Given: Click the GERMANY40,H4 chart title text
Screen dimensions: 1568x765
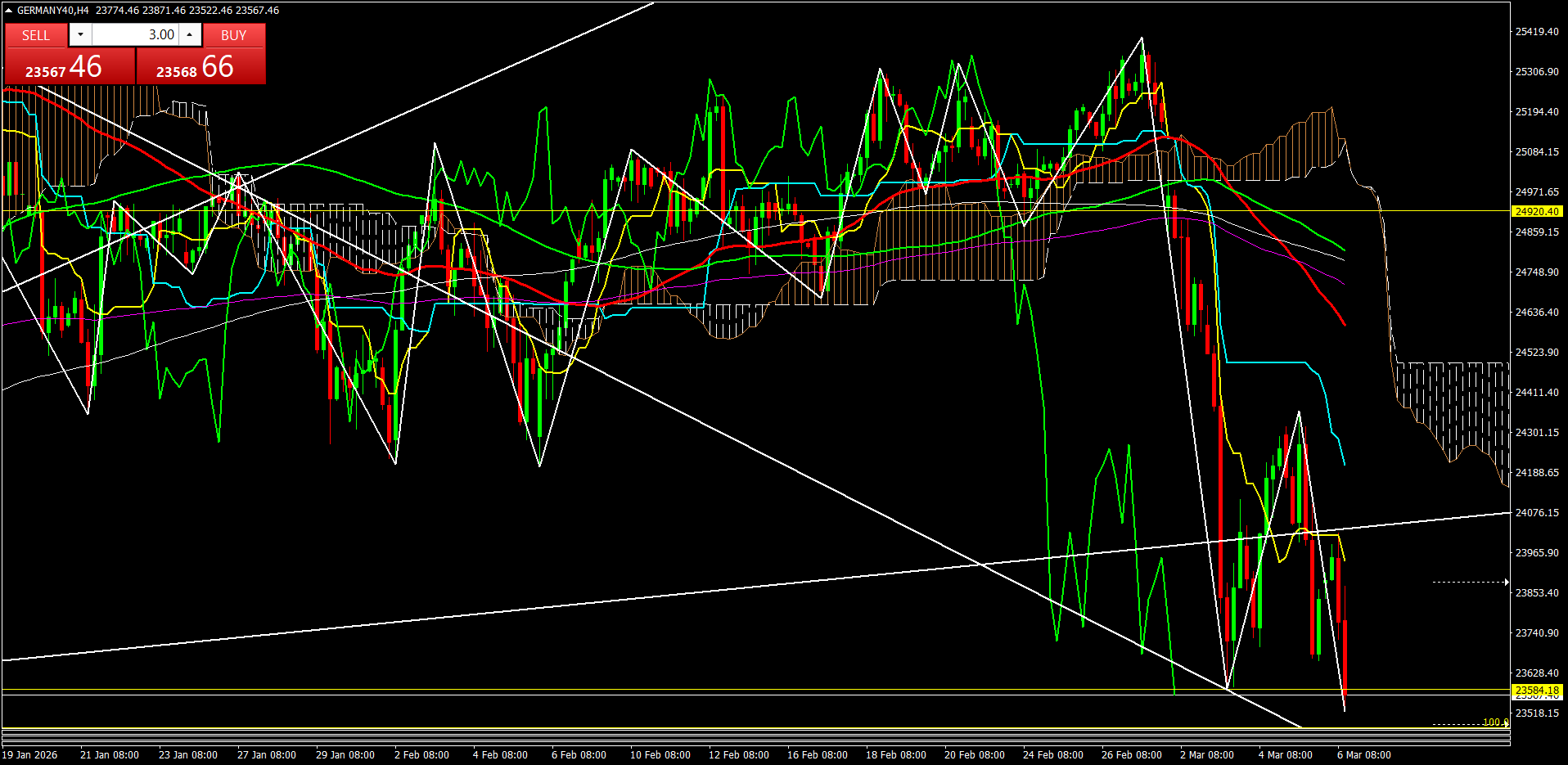Looking at the screenshot, I should click(52, 11).
